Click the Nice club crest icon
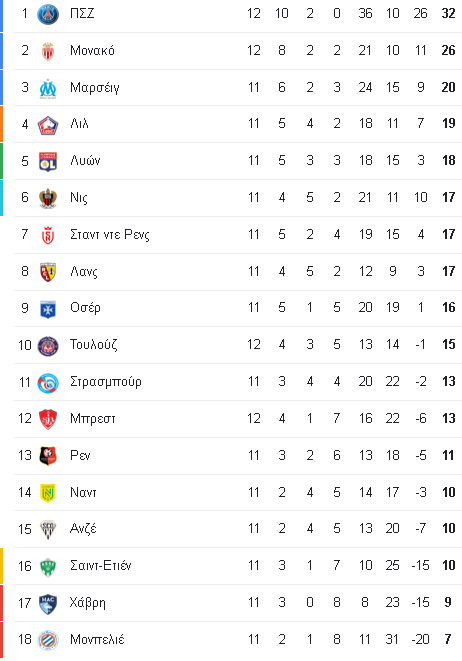Viewport: 462px width, 661px height. click(48, 199)
